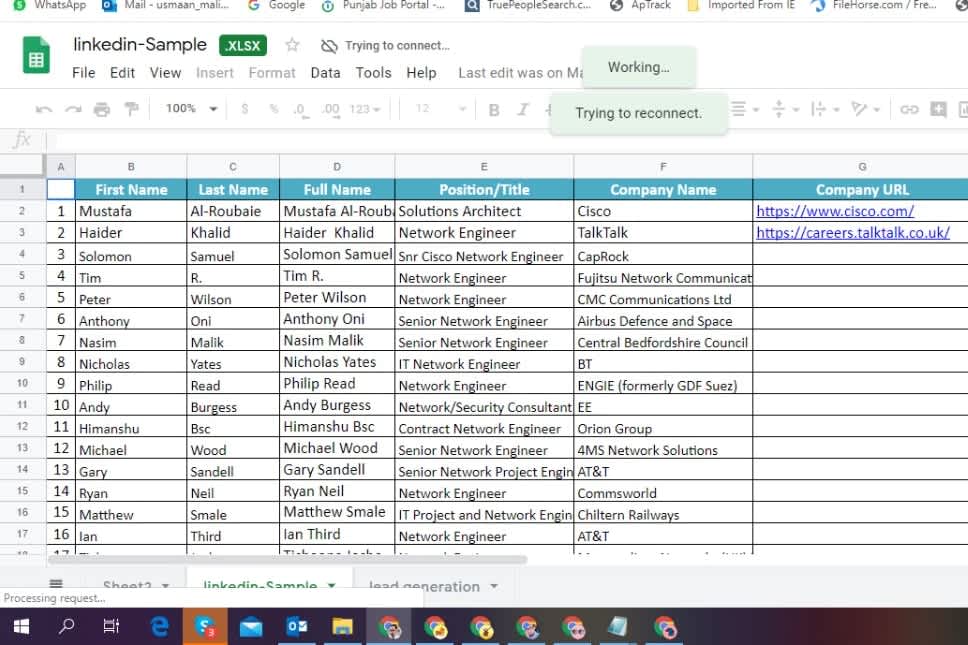Toggle Italic formatting

click(x=522, y=110)
